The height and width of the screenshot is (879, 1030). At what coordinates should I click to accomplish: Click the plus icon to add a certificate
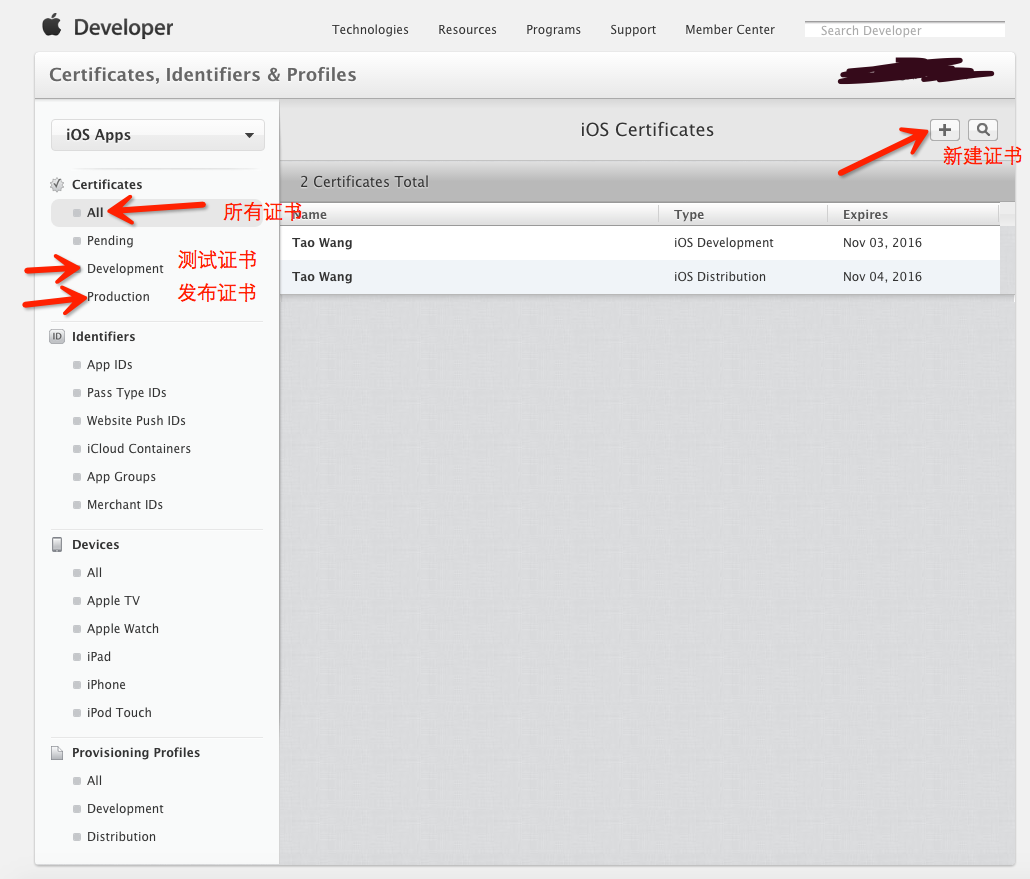tap(945, 130)
